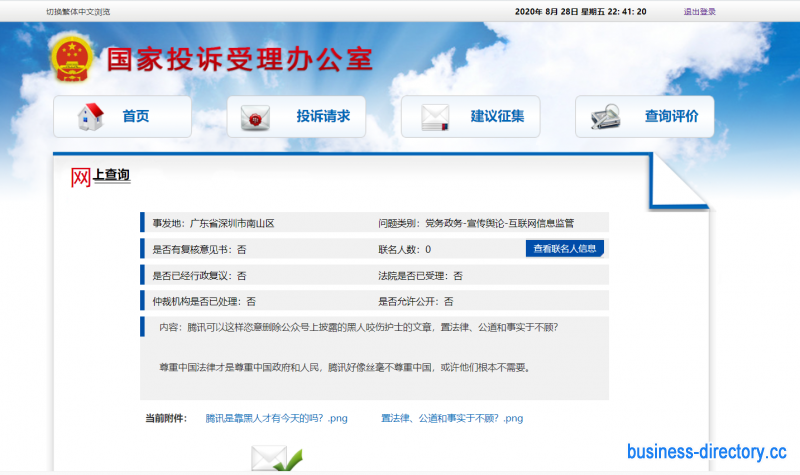
Task: Click the 国家投诉受理办公室 site title
Action: pos(240,60)
